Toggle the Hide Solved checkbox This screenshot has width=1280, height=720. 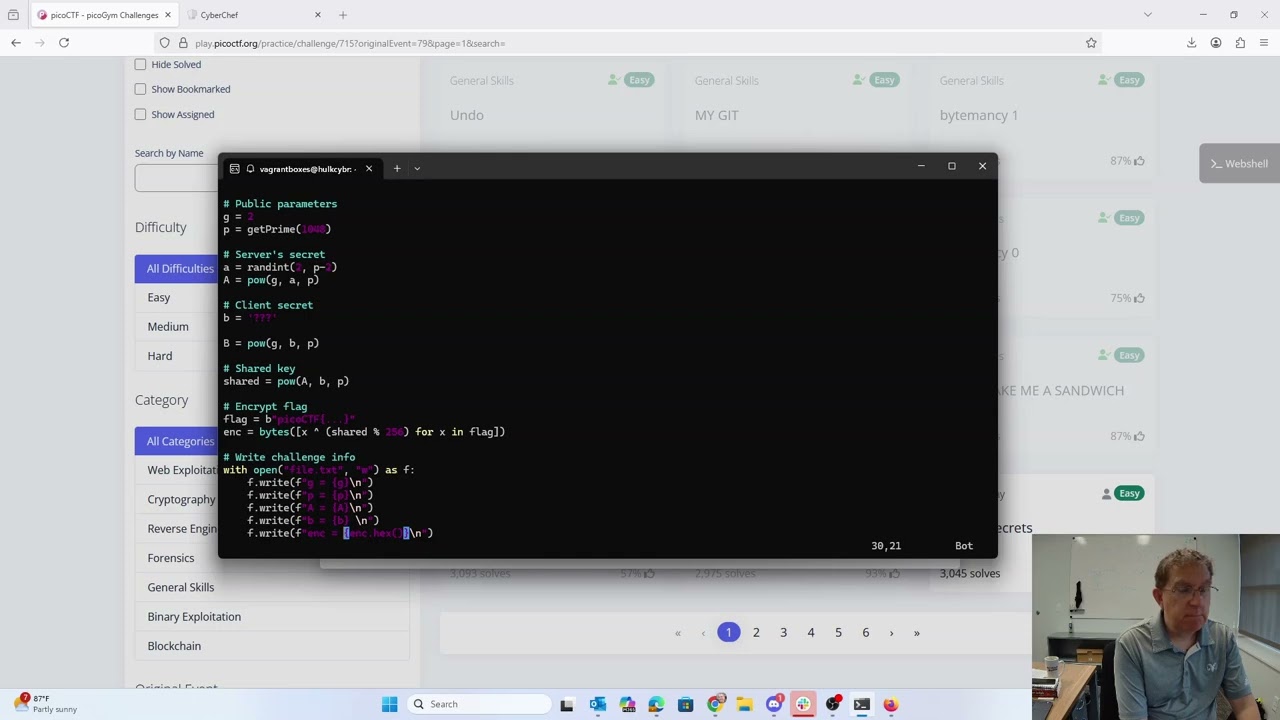point(140,64)
